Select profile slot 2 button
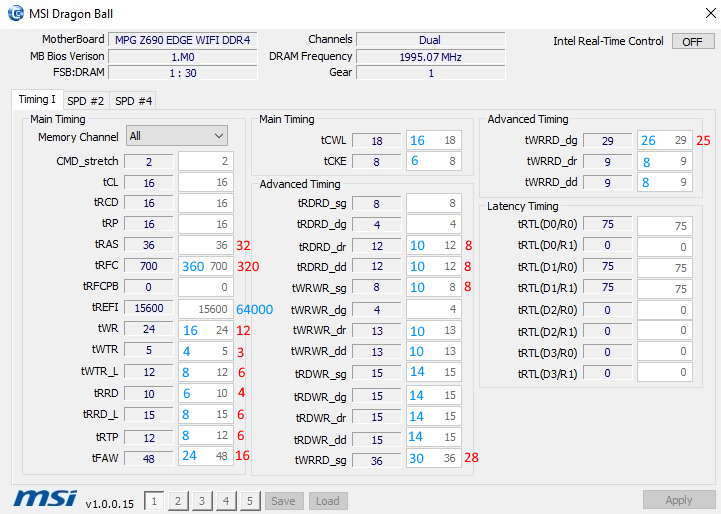 coord(178,501)
